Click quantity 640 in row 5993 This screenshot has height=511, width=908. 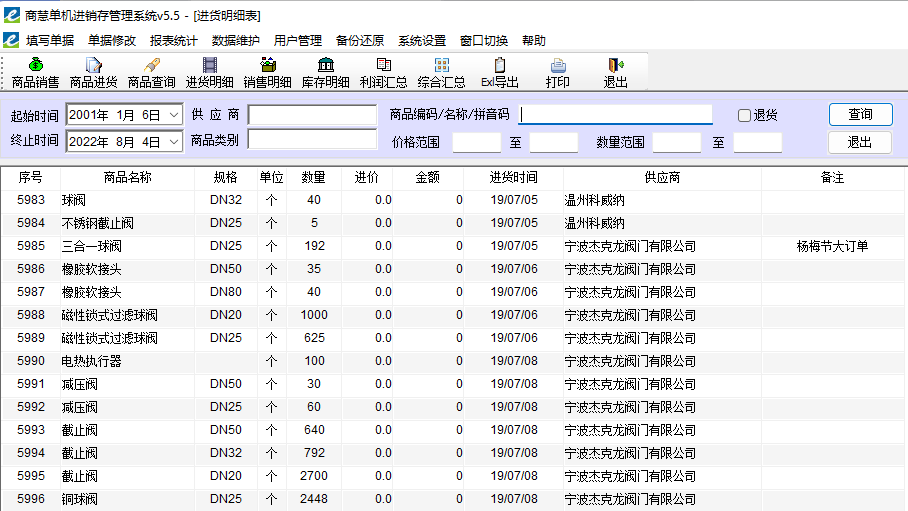[x=314, y=430]
